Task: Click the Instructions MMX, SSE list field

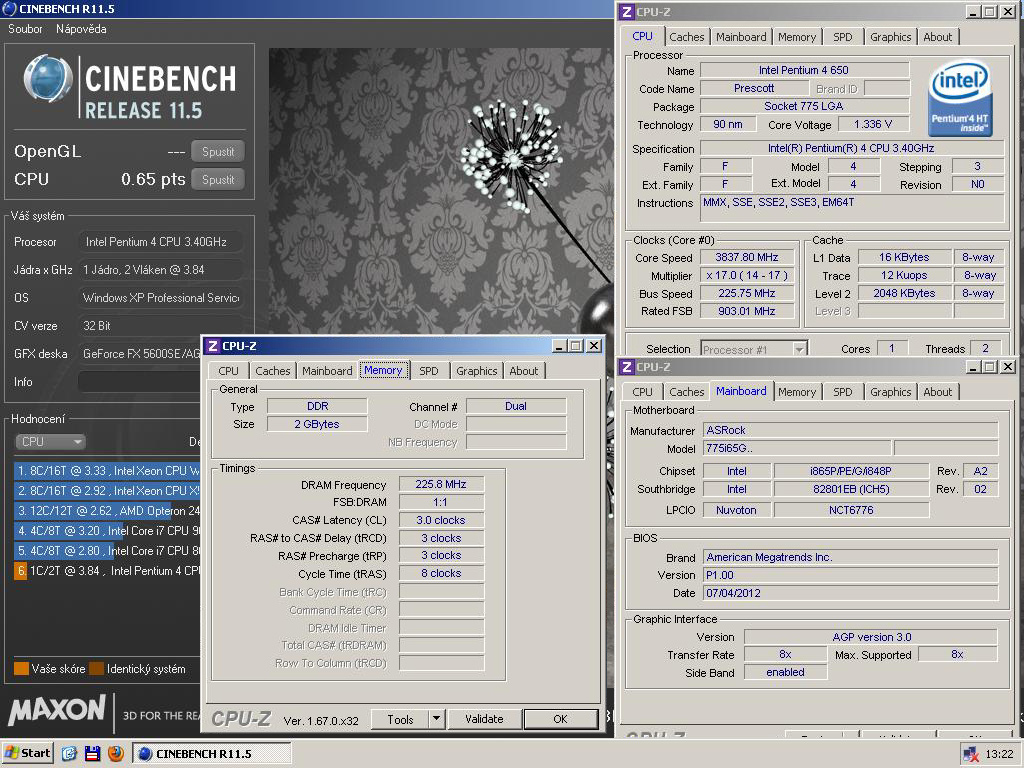Action: coord(852,208)
